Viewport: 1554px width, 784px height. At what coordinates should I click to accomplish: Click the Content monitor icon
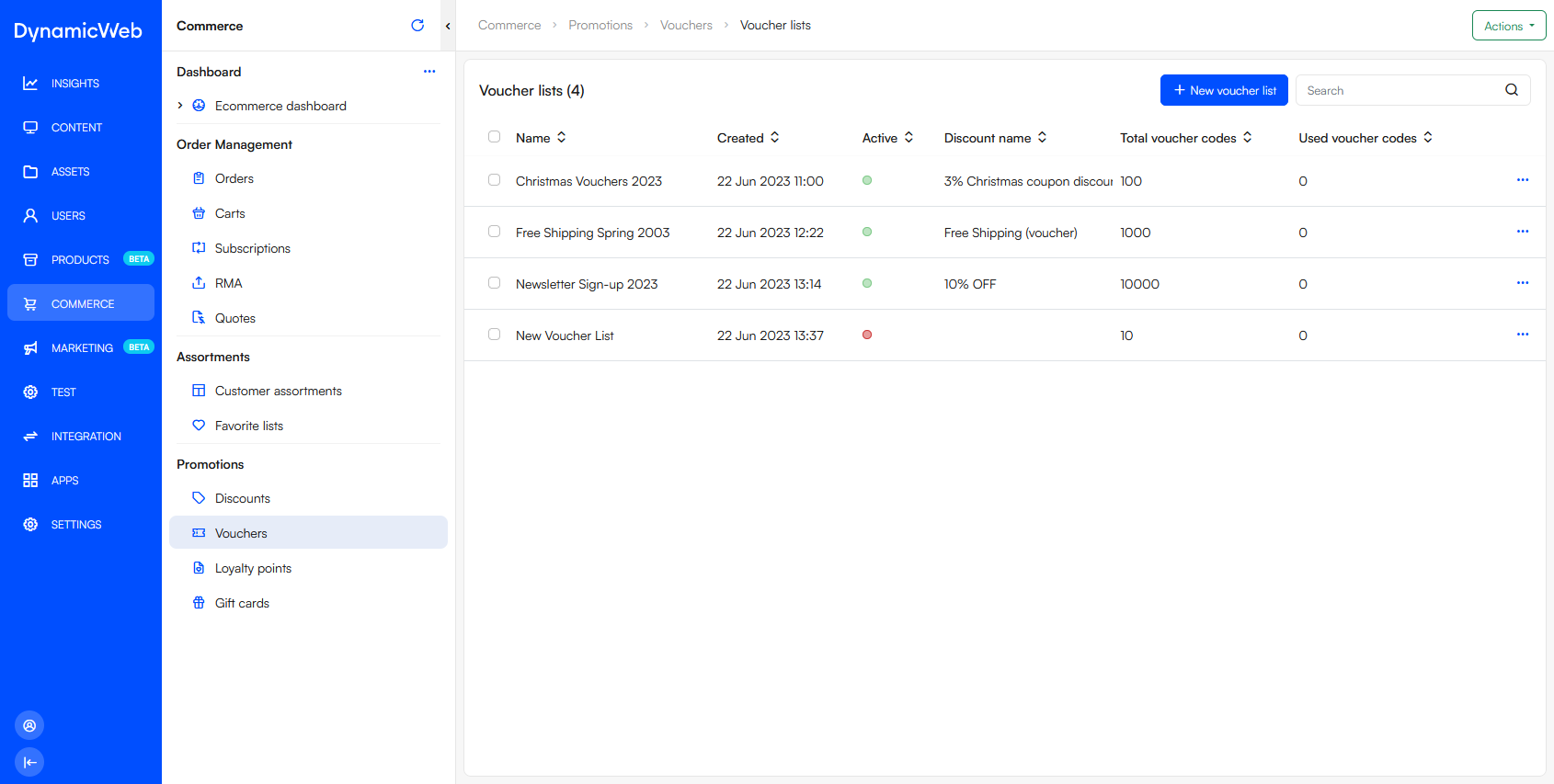[30, 128]
